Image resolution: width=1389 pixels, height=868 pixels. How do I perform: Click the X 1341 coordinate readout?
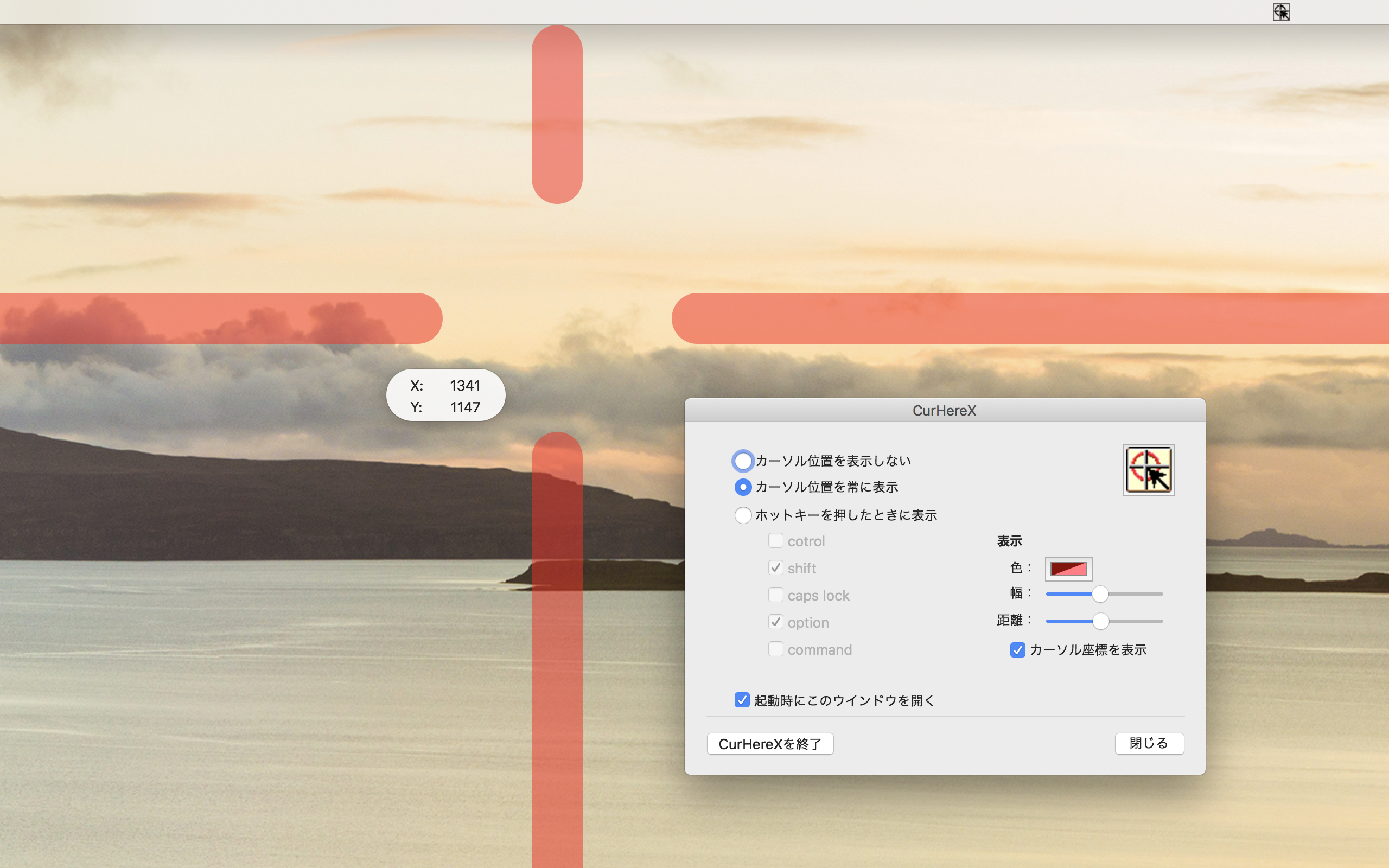tap(445, 385)
